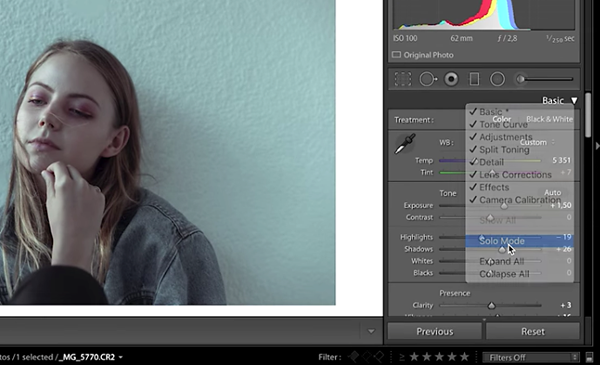The image size is (600, 365).
Task: Click the Clarity value +3
Action: pos(566,305)
